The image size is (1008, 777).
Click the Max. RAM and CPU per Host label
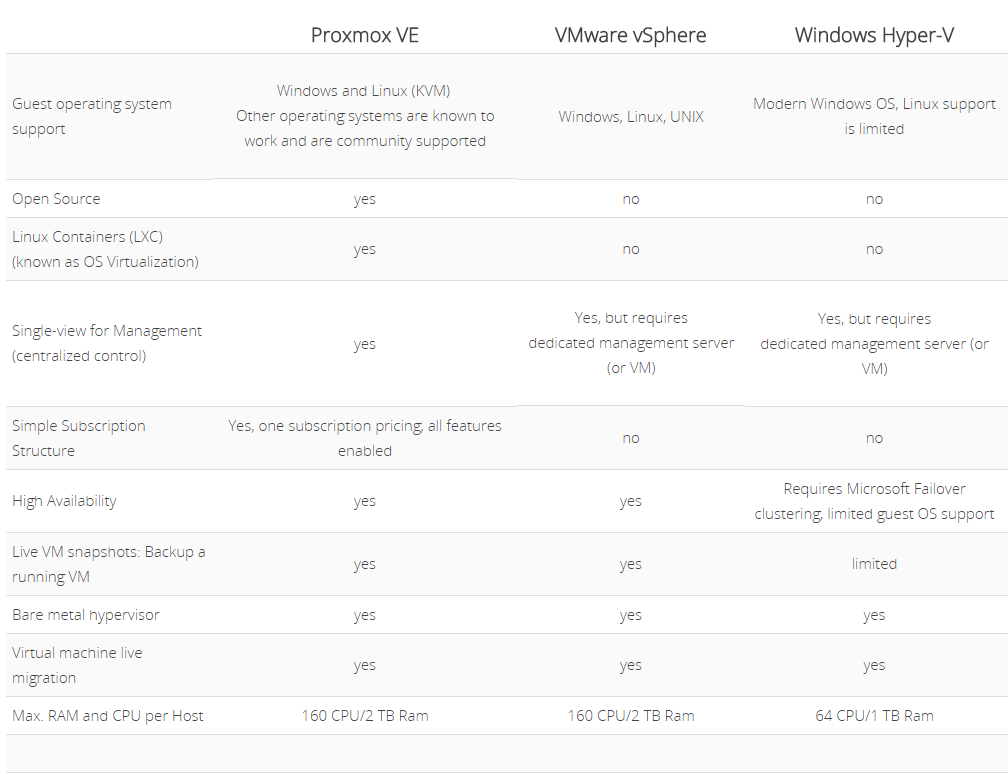pos(107,716)
